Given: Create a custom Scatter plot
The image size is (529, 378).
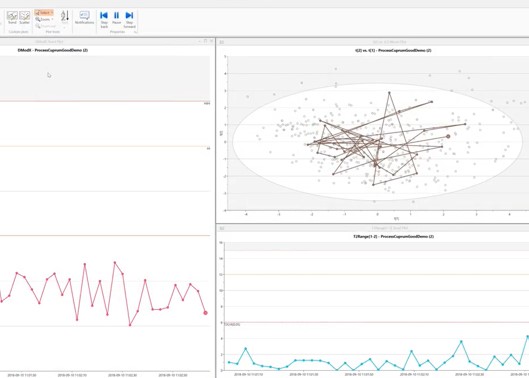Looking at the screenshot, I should coord(24,18).
